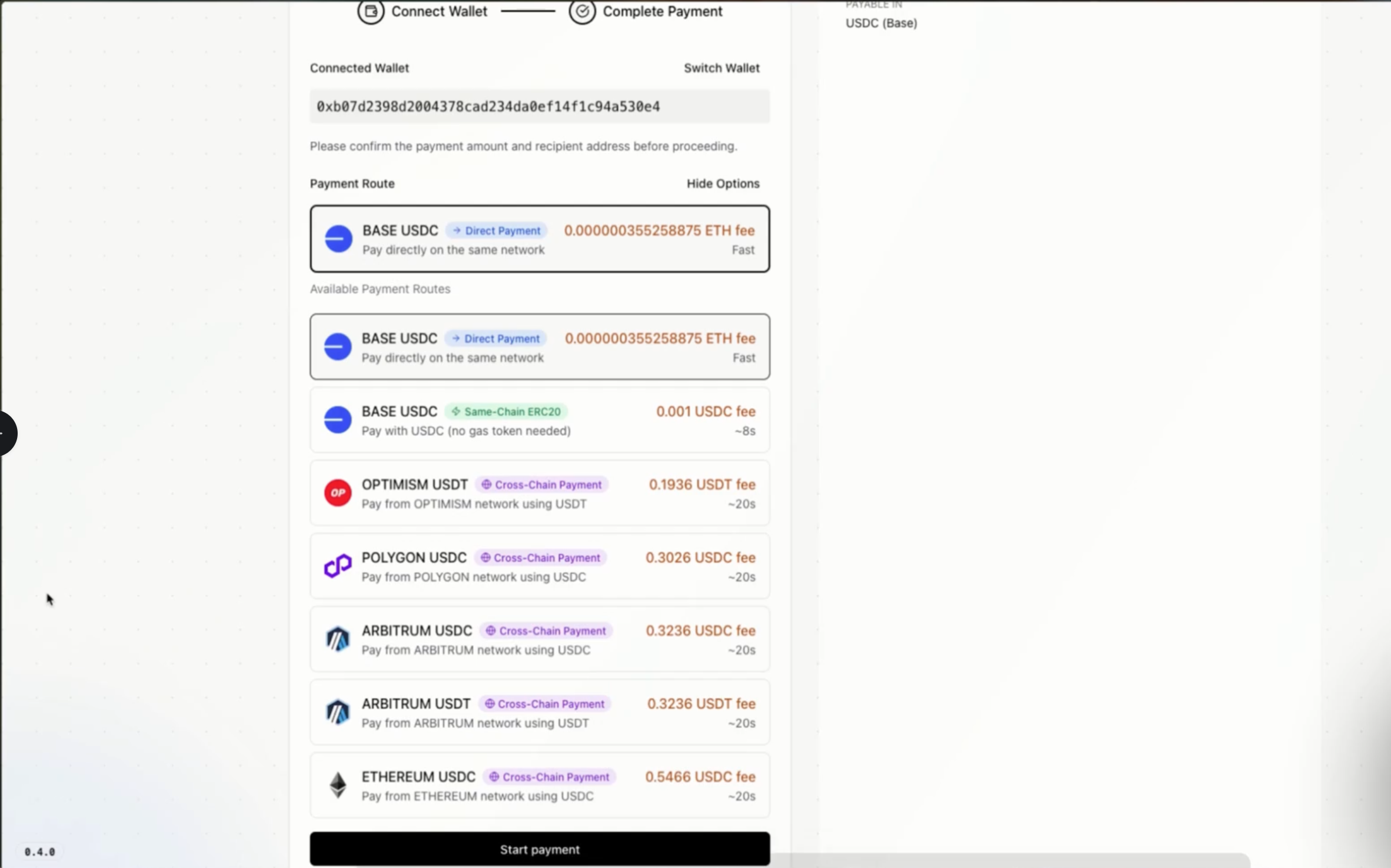Select the Base USDC Same-Chain ERC20 route
The image size is (1391, 868).
click(540, 420)
